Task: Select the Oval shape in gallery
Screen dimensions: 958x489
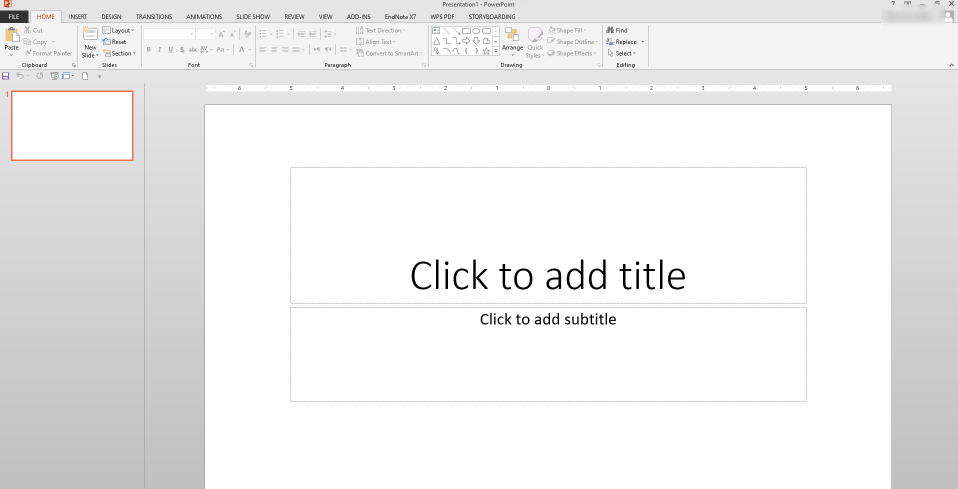Action: point(476,31)
